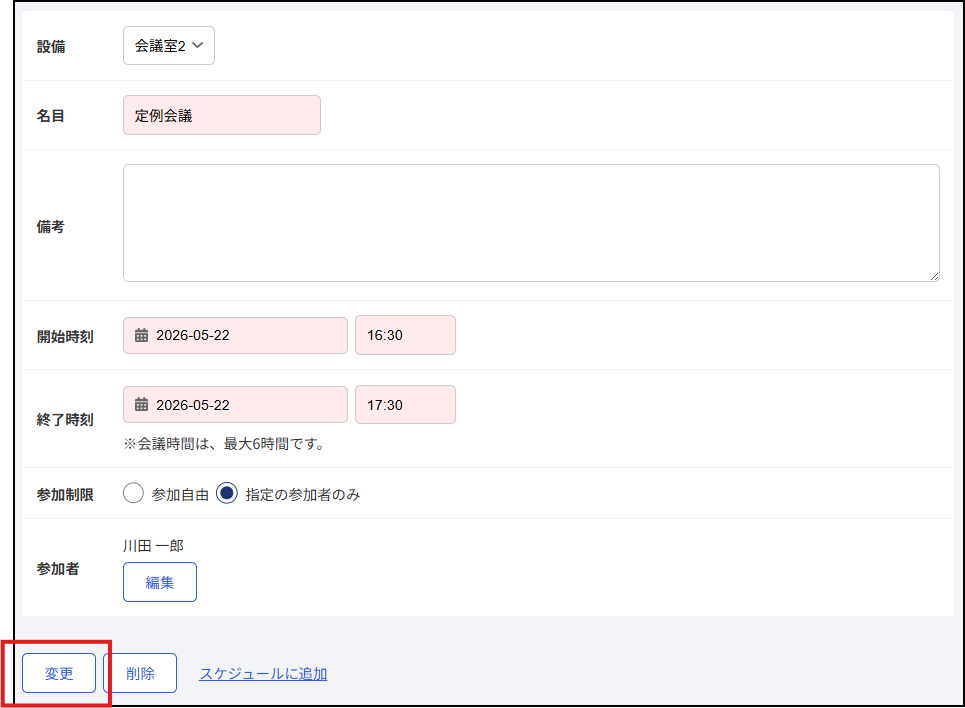The width and height of the screenshot is (965, 708).
Task: Select the start time field 16:30
Action: pyautogui.click(x=405, y=335)
